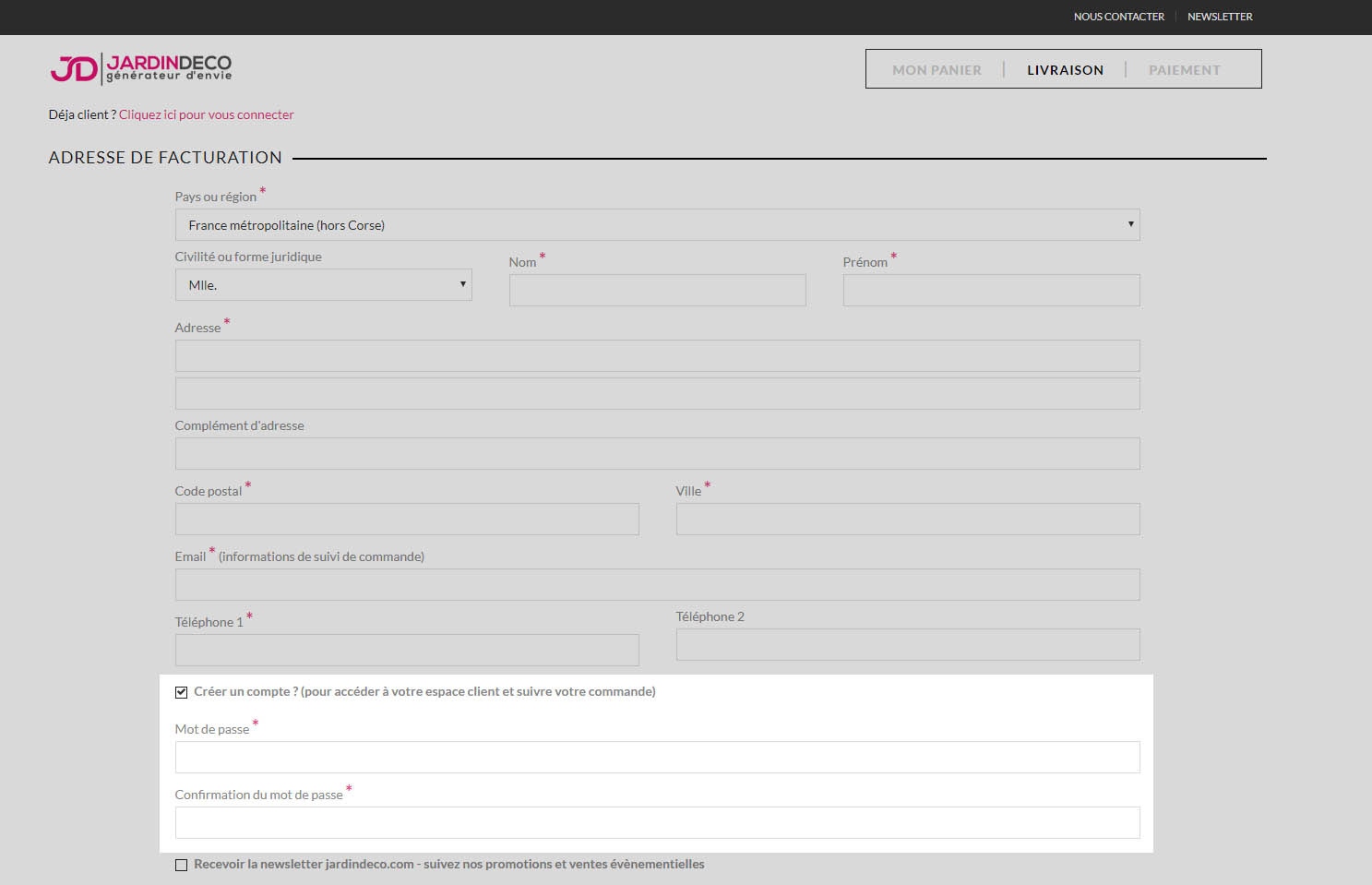The image size is (1372, 885).
Task: Switch to the Paiement step
Action: click(x=1184, y=70)
